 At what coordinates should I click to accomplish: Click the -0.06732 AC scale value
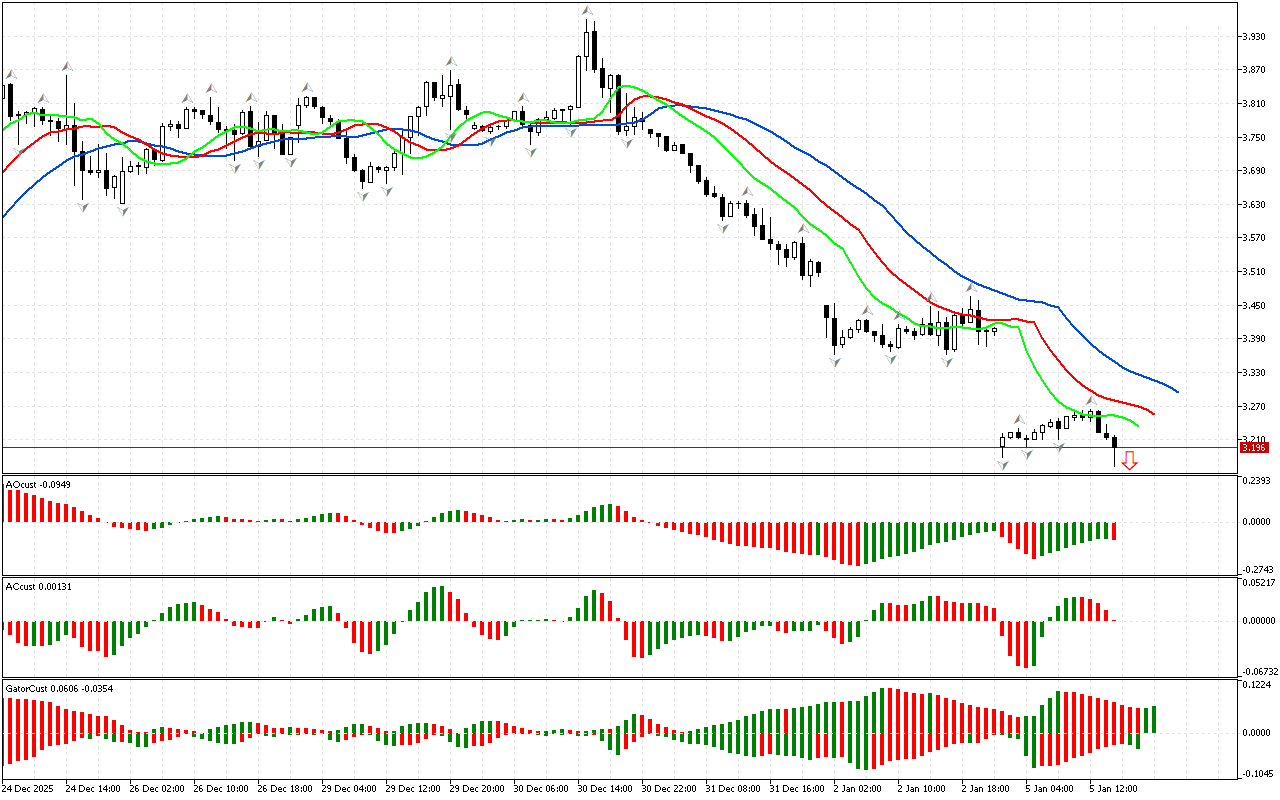[x=1256, y=672]
